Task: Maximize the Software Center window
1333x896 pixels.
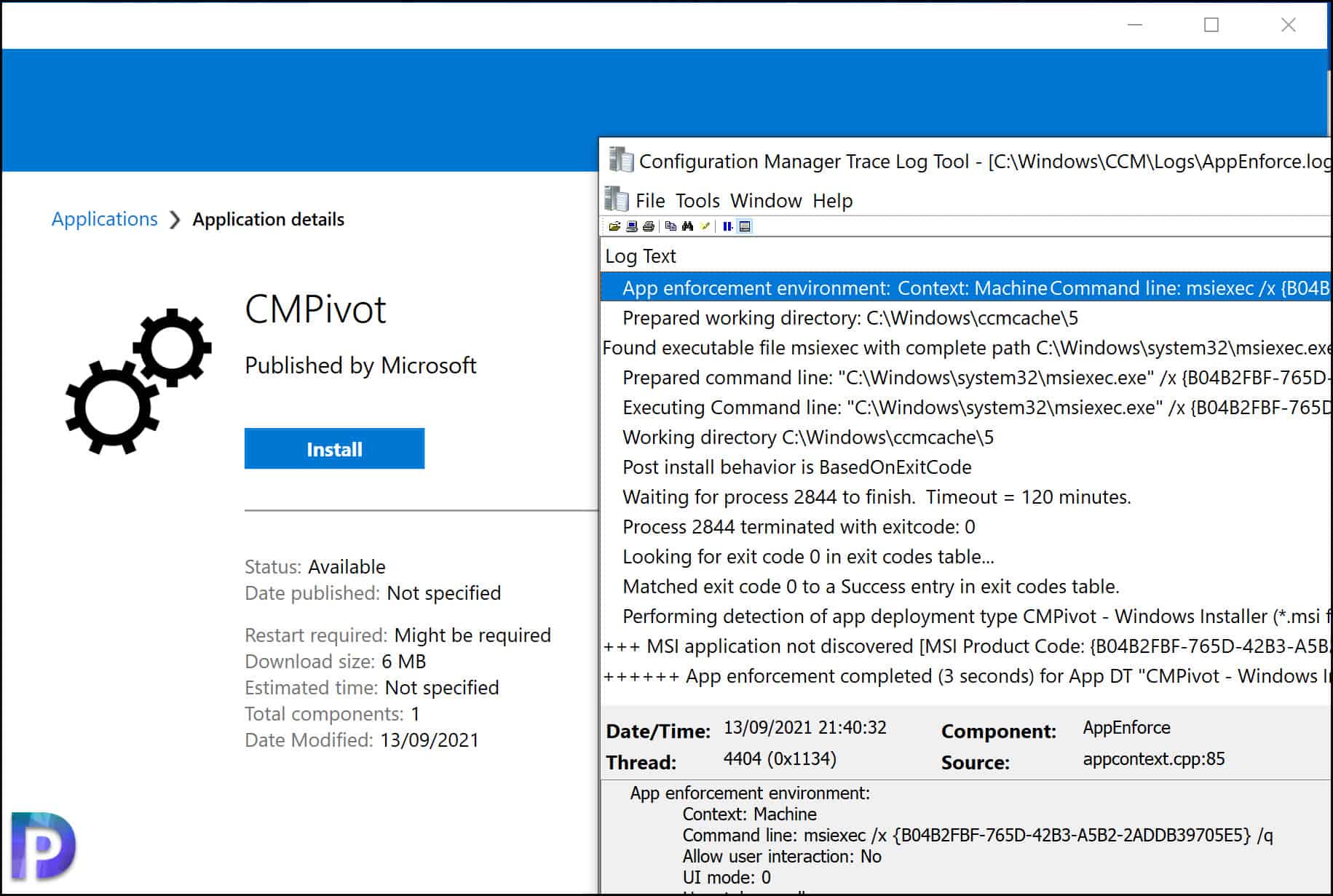Action: point(1211,25)
